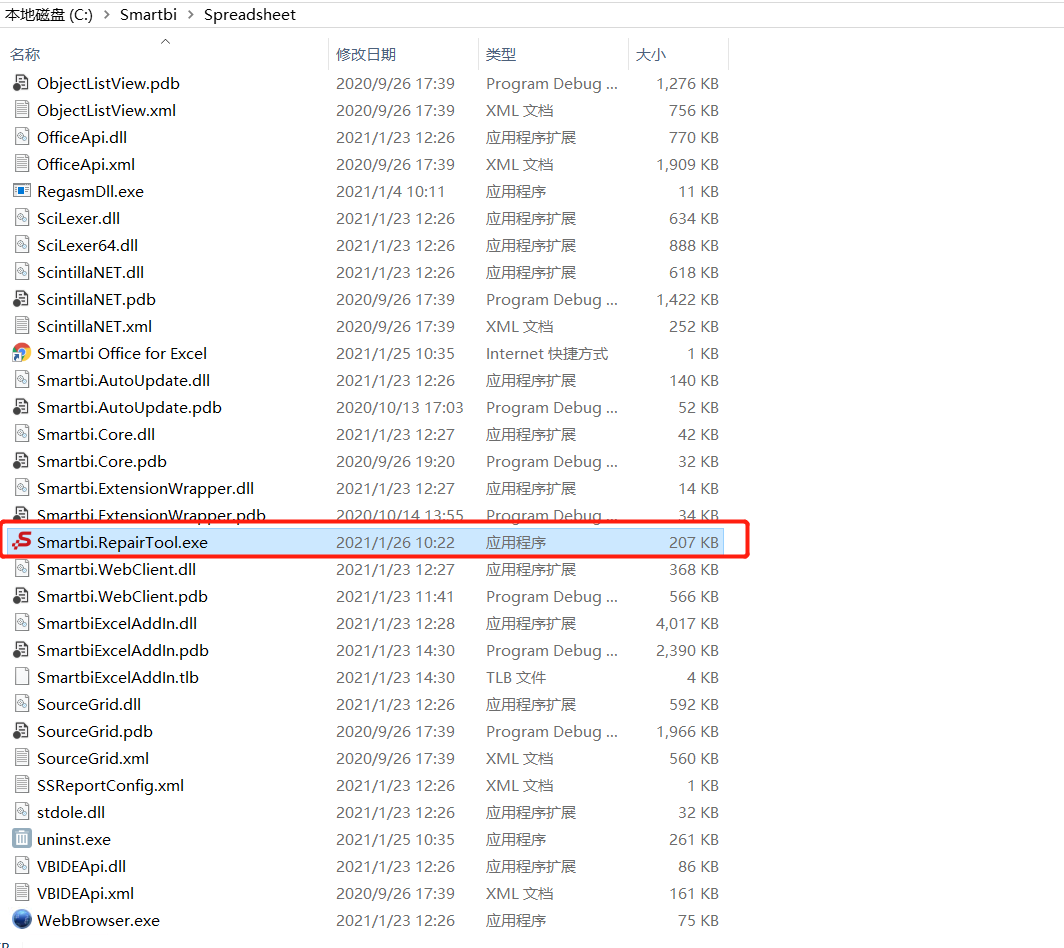
Task: Click the 207 KB size cell
Action: (694, 542)
